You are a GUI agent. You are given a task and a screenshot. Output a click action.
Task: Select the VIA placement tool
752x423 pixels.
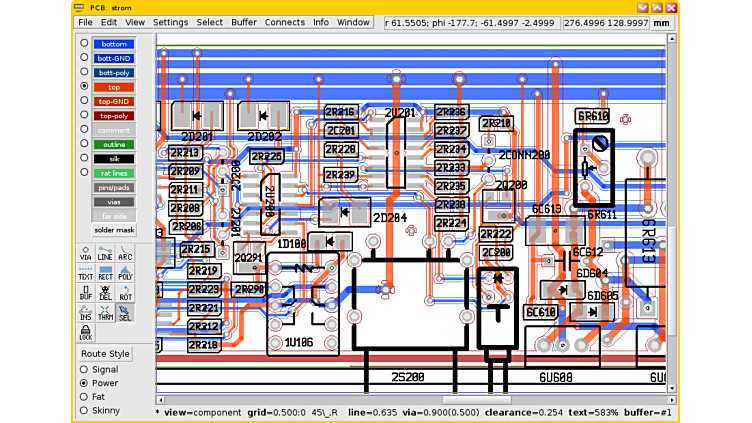click(86, 254)
